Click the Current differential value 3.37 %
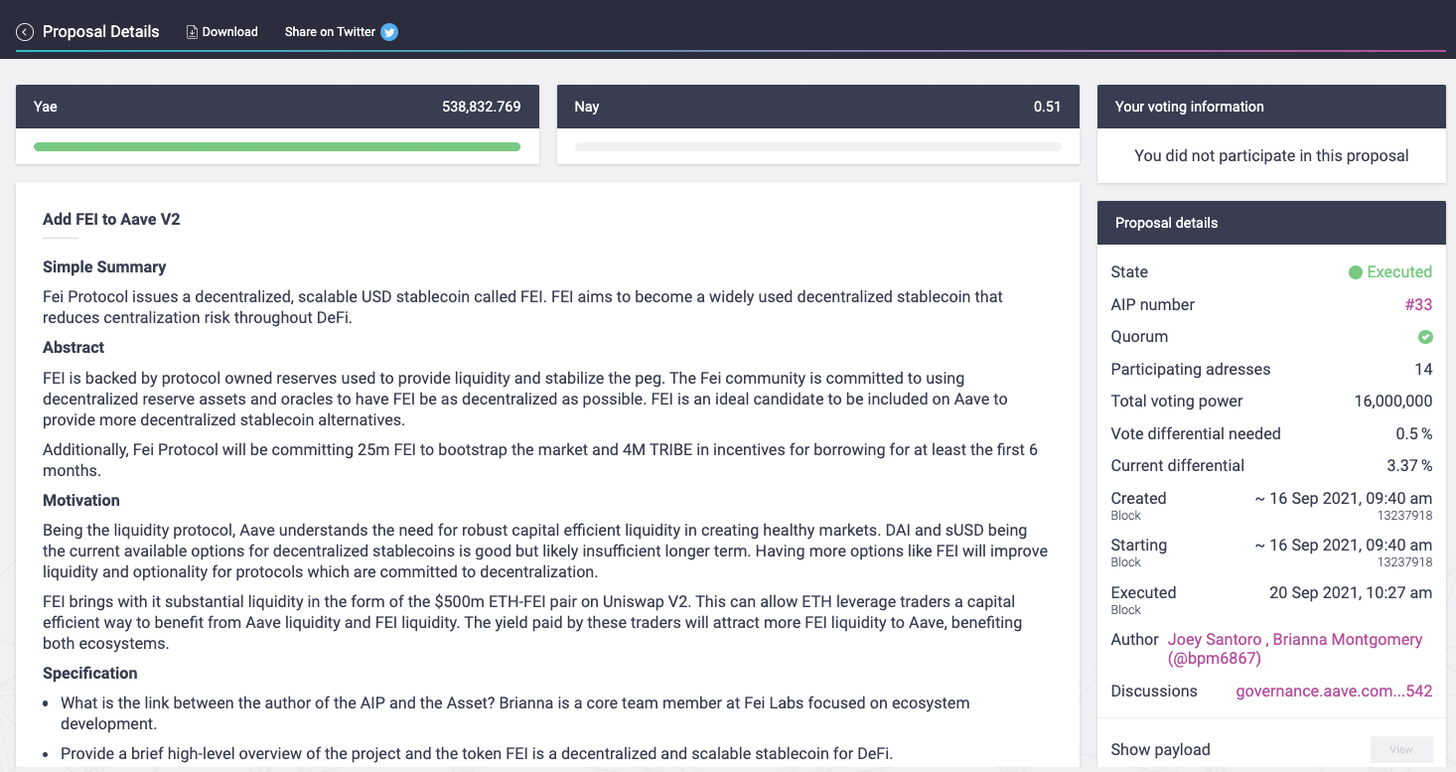1456x772 pixels. [x=1408, y=466]
